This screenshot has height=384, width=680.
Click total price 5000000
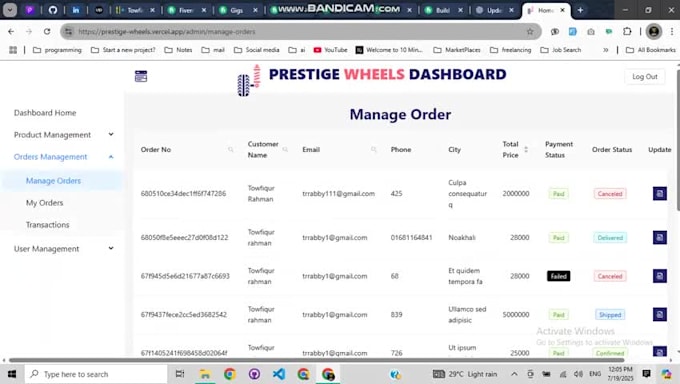516,315
